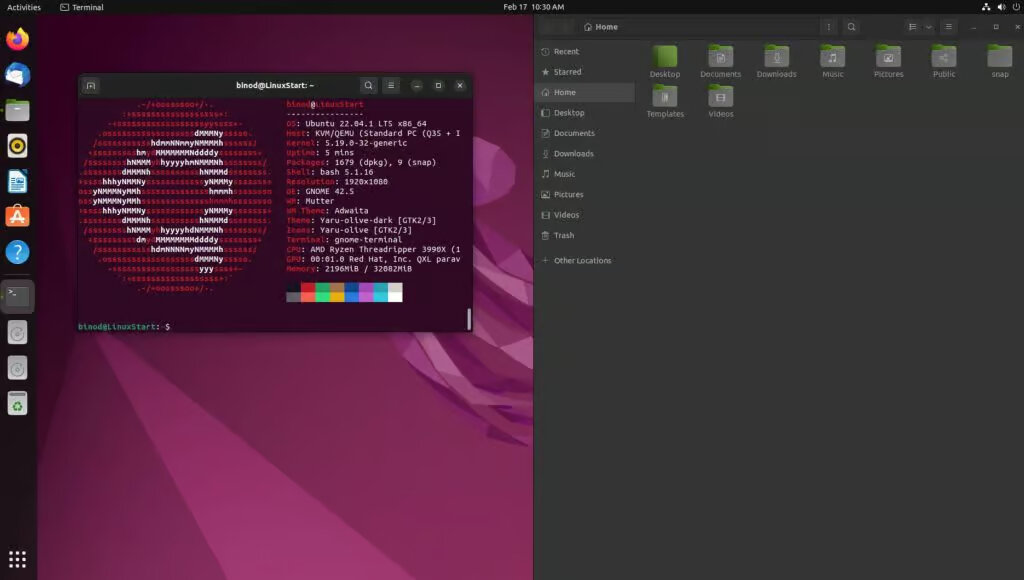The image size is (1024, 580).
Task: Select Downloads in Files sidebar
Action: (584, 153)
